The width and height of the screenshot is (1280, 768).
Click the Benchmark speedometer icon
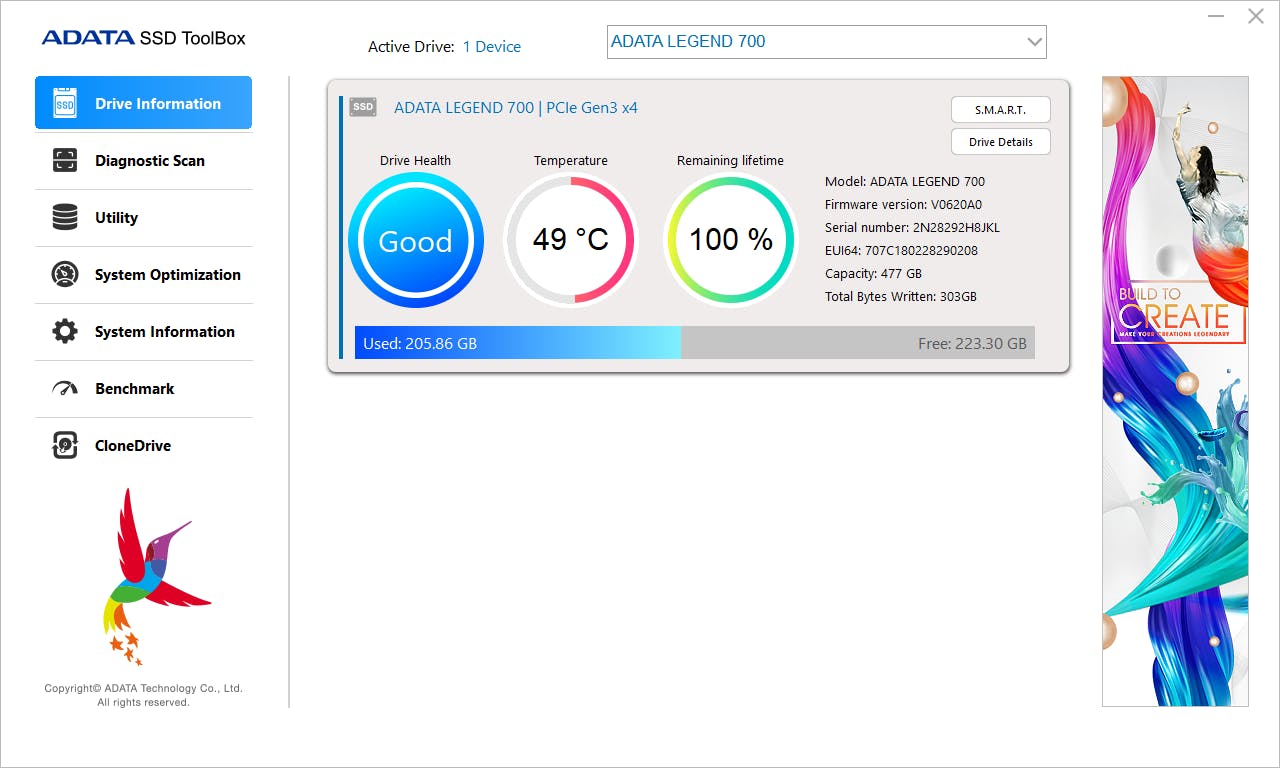pyautogui.click(x=65, y=388)
